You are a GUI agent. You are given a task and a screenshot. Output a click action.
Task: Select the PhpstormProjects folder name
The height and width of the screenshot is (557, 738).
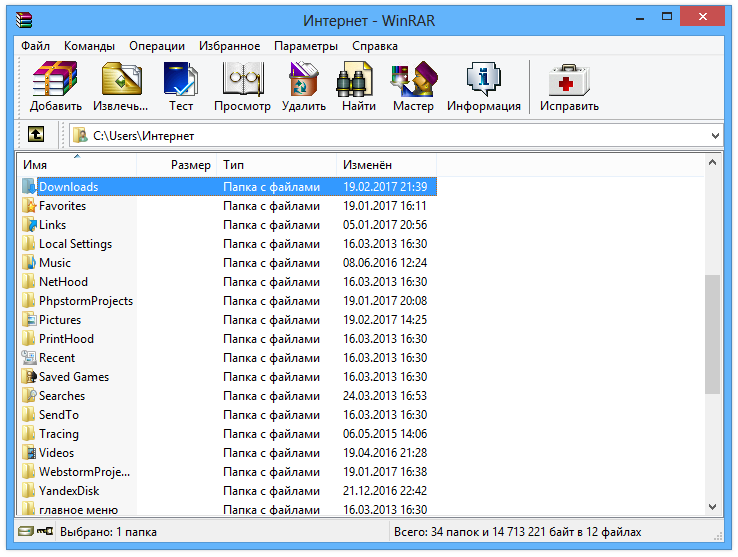pos(86,301)
